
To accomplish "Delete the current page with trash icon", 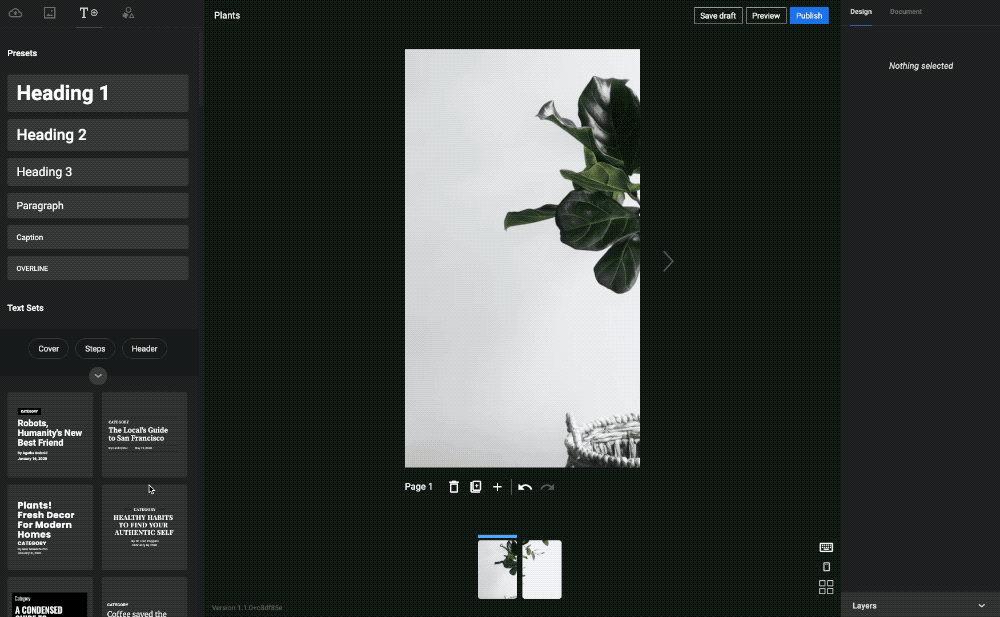I will click(454, 487).
